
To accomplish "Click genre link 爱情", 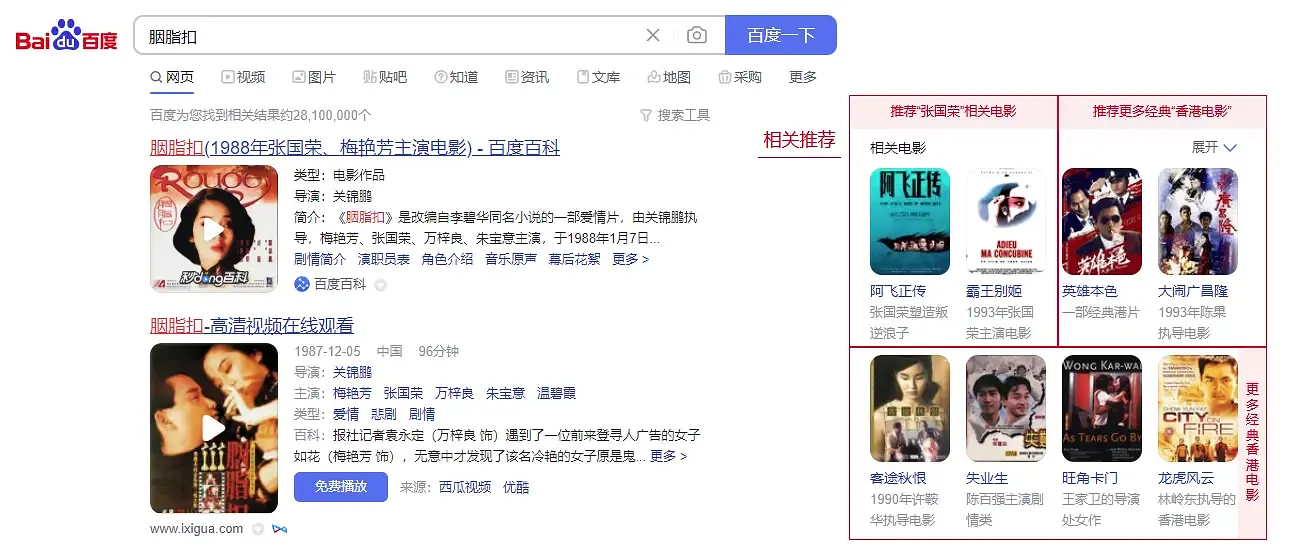I will pos(346,414).
